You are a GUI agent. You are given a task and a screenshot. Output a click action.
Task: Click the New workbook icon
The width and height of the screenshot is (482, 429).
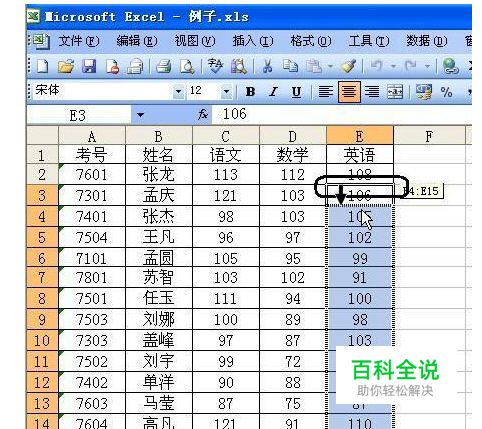click(42, 66)
